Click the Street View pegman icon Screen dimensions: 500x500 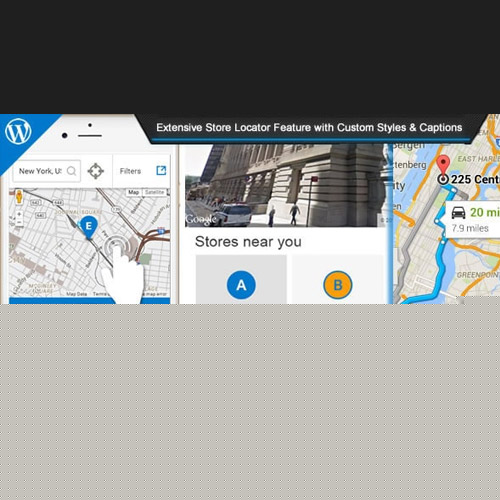coord(19,197)
